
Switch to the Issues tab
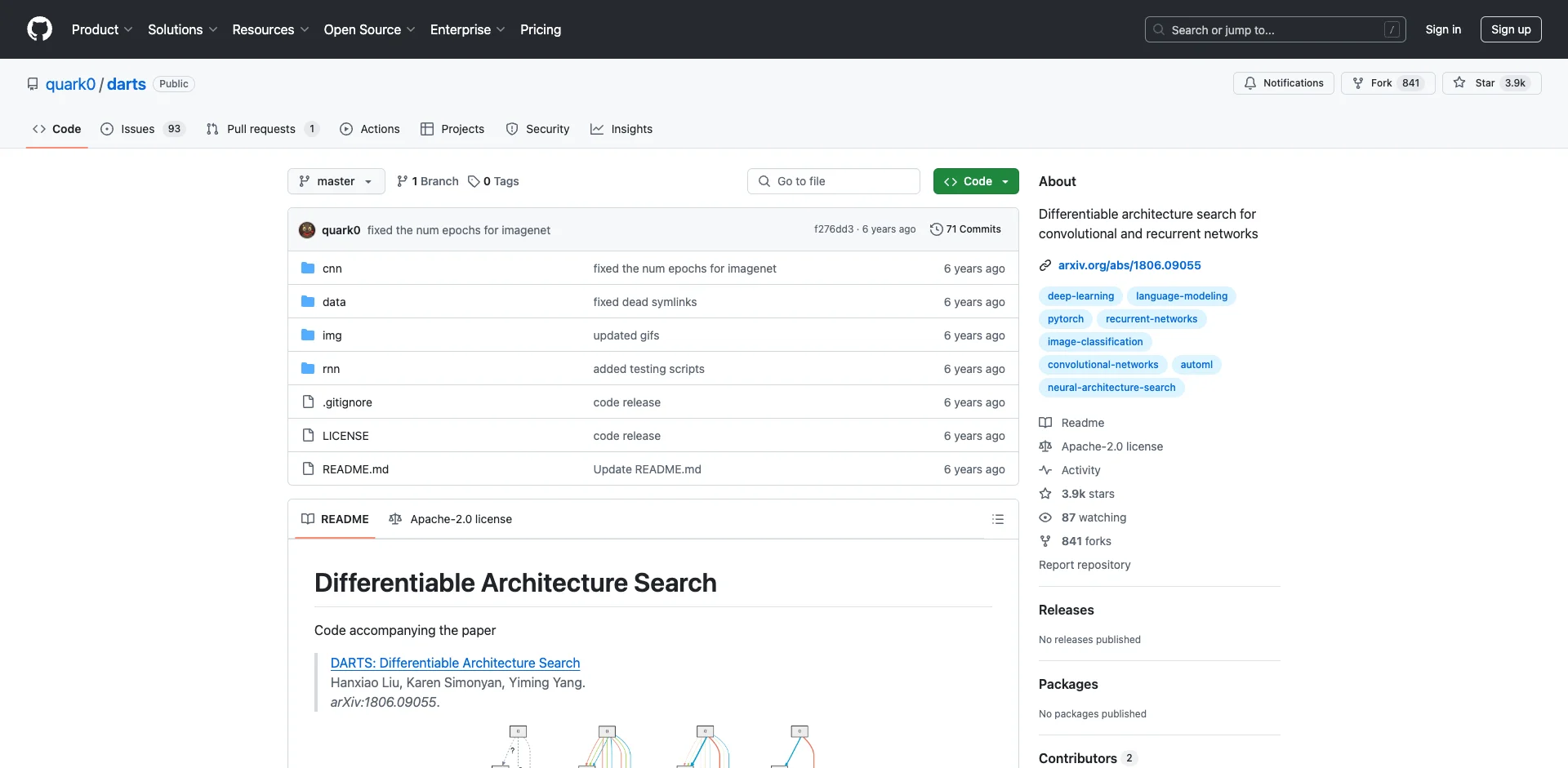(143, 129)
